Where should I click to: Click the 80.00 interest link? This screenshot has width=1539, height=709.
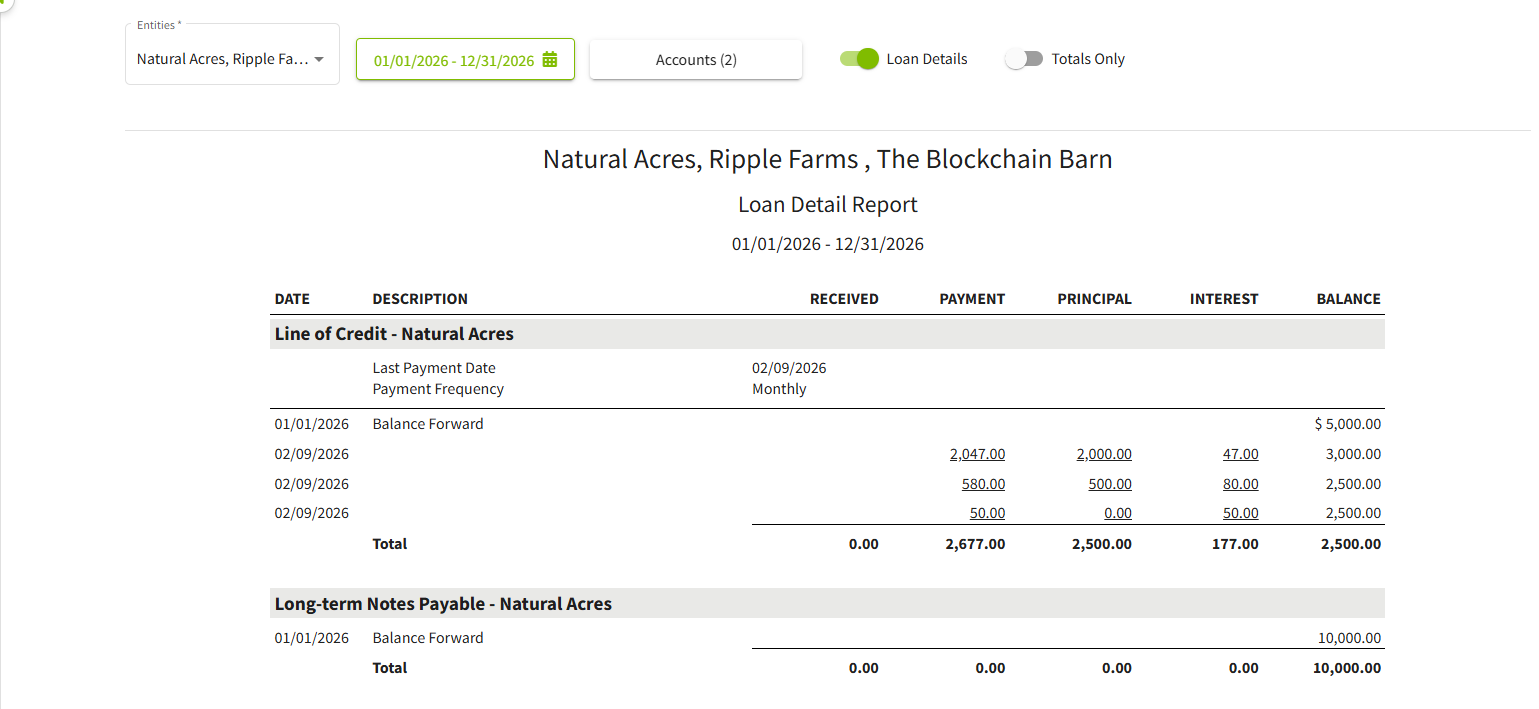[1240, 484]
